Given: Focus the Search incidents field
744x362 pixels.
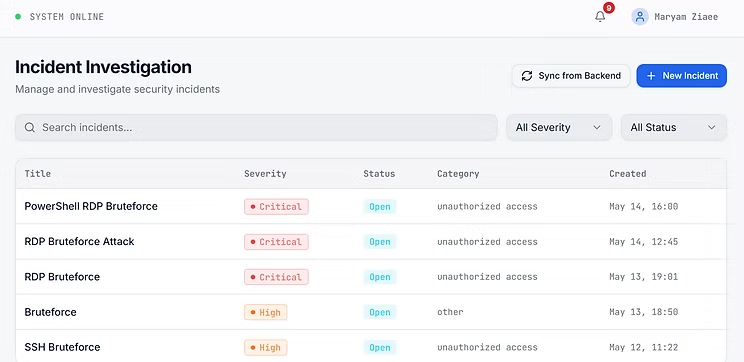Looking at the screenshot, I should coord(256,127).
